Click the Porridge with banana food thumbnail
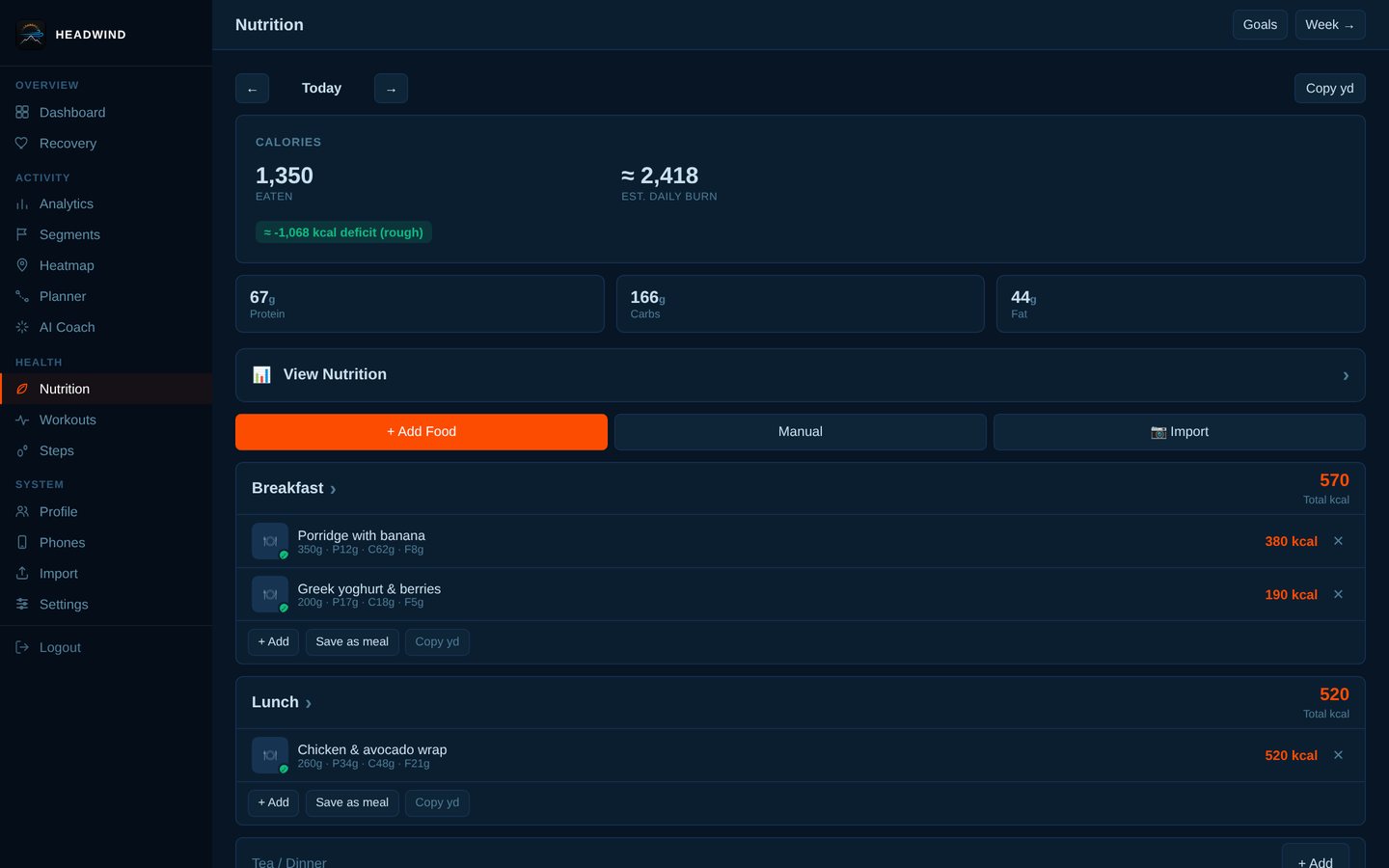The width and height of the screenshot is (1389, 868). [x=270, y=542]
